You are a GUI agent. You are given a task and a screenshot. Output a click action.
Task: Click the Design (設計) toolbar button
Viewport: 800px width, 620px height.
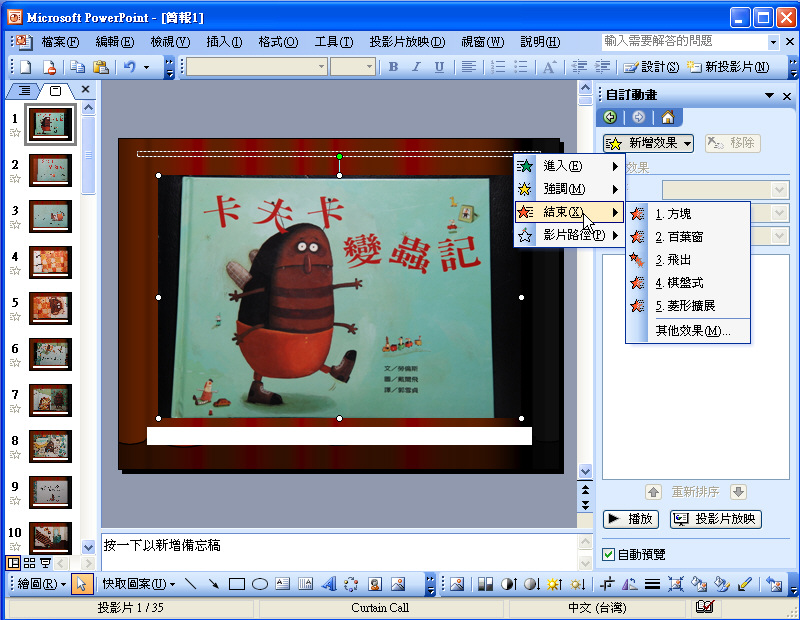(x=651, y=67)
